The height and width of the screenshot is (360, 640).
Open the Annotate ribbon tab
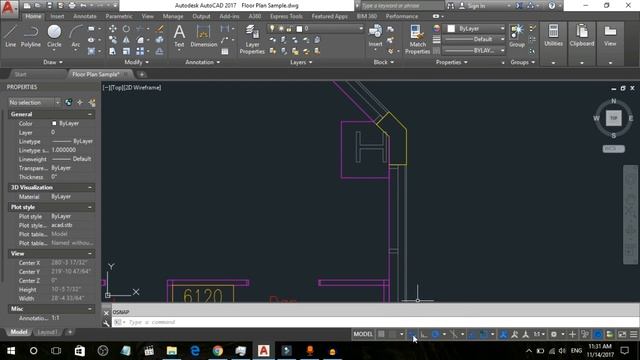[x=84, y=16]
